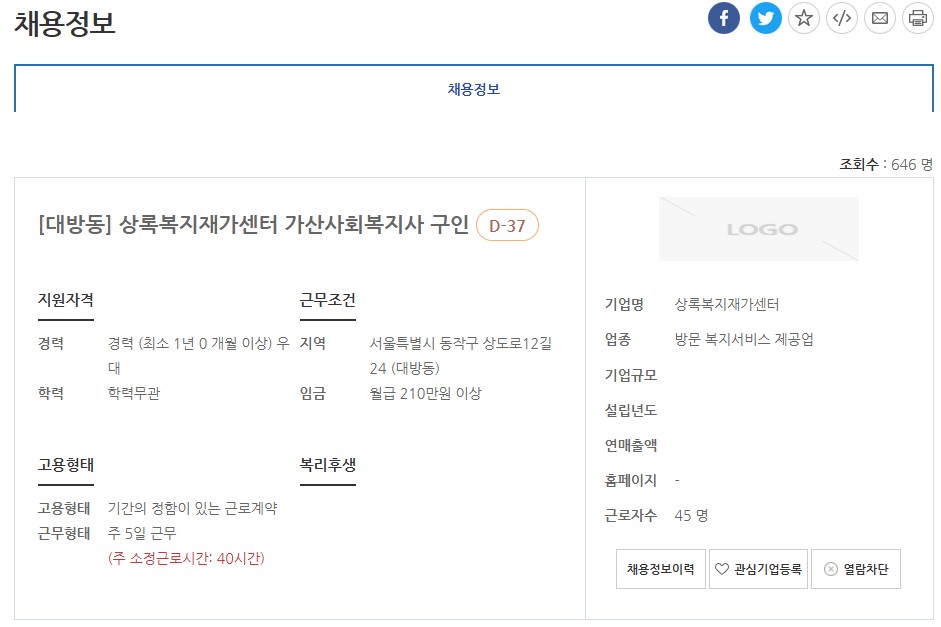Register company via 관심기업등록 button

759,569
